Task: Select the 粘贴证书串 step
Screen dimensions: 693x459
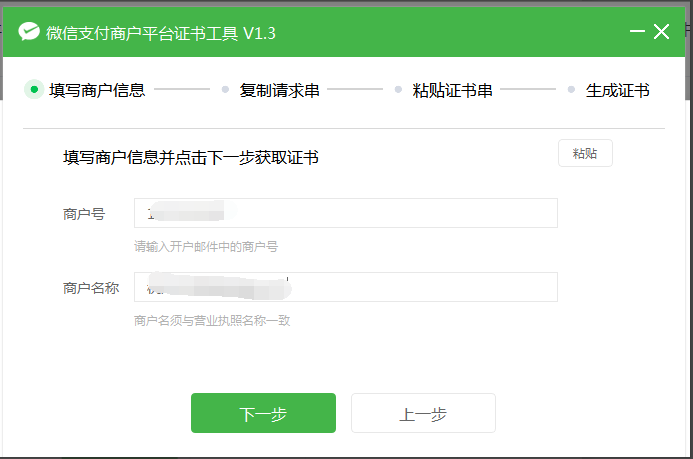Action: 452,90
